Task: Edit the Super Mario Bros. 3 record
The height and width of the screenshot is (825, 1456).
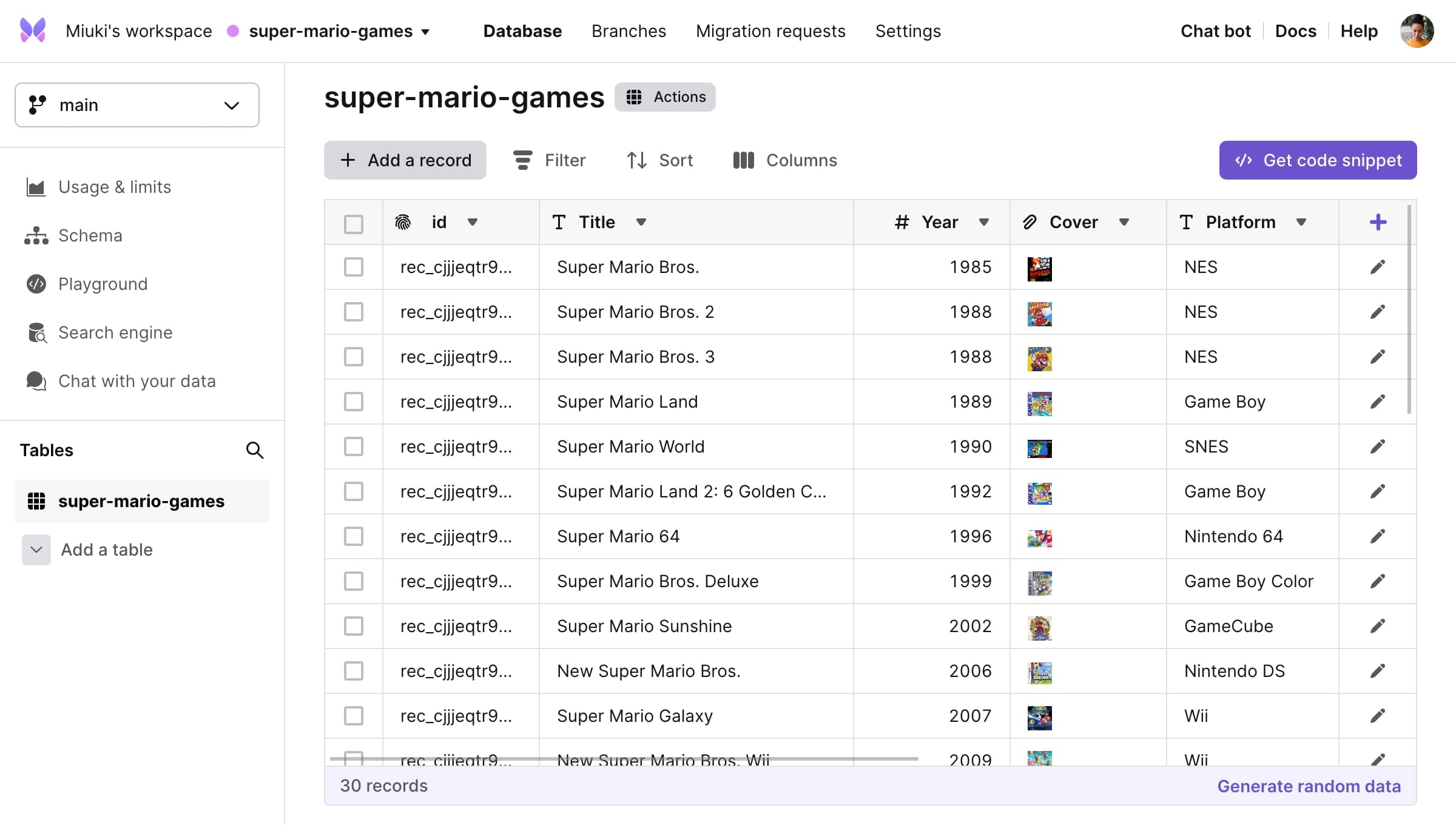Action: (1378, 357)
